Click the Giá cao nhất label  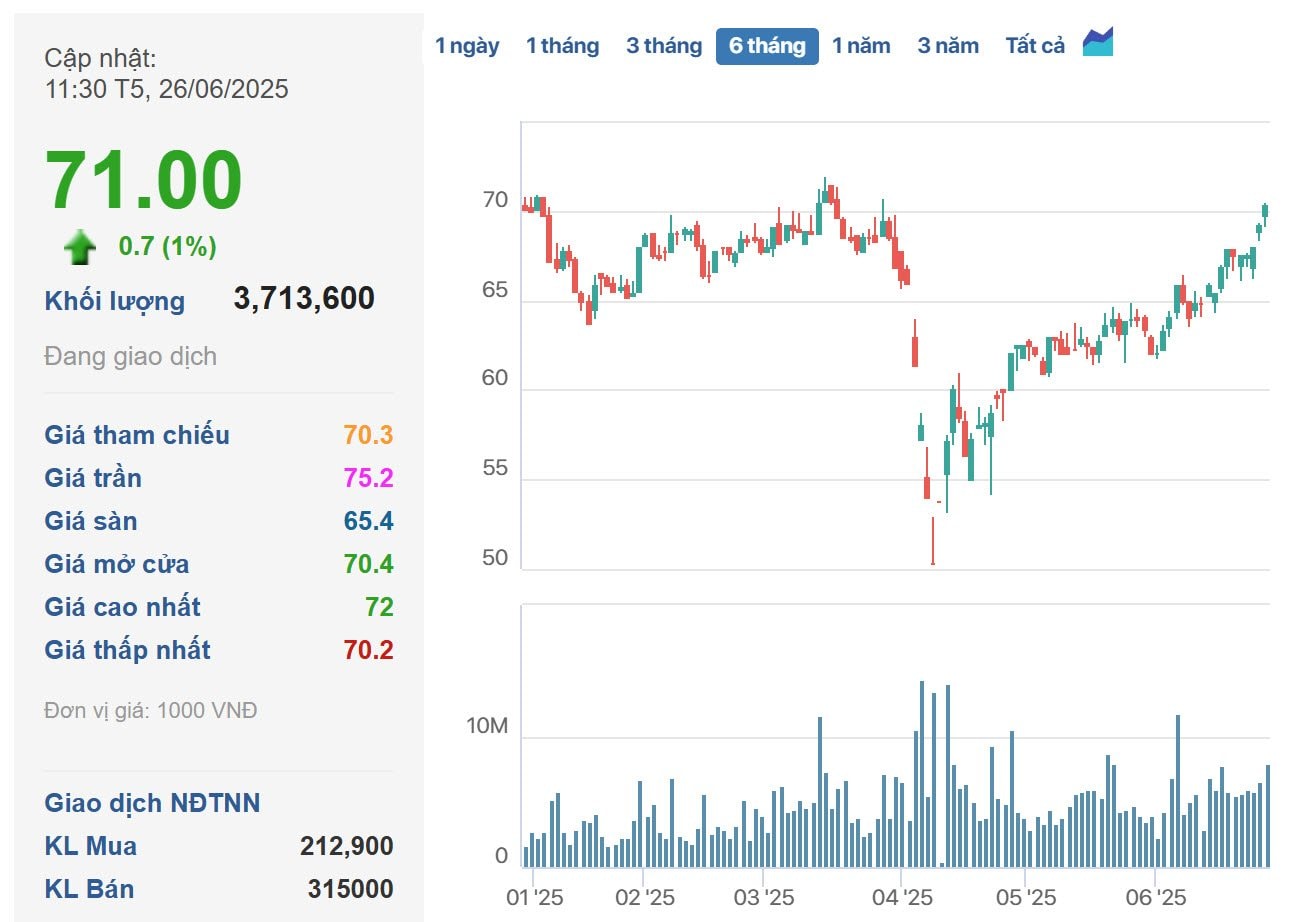point(122,607)
